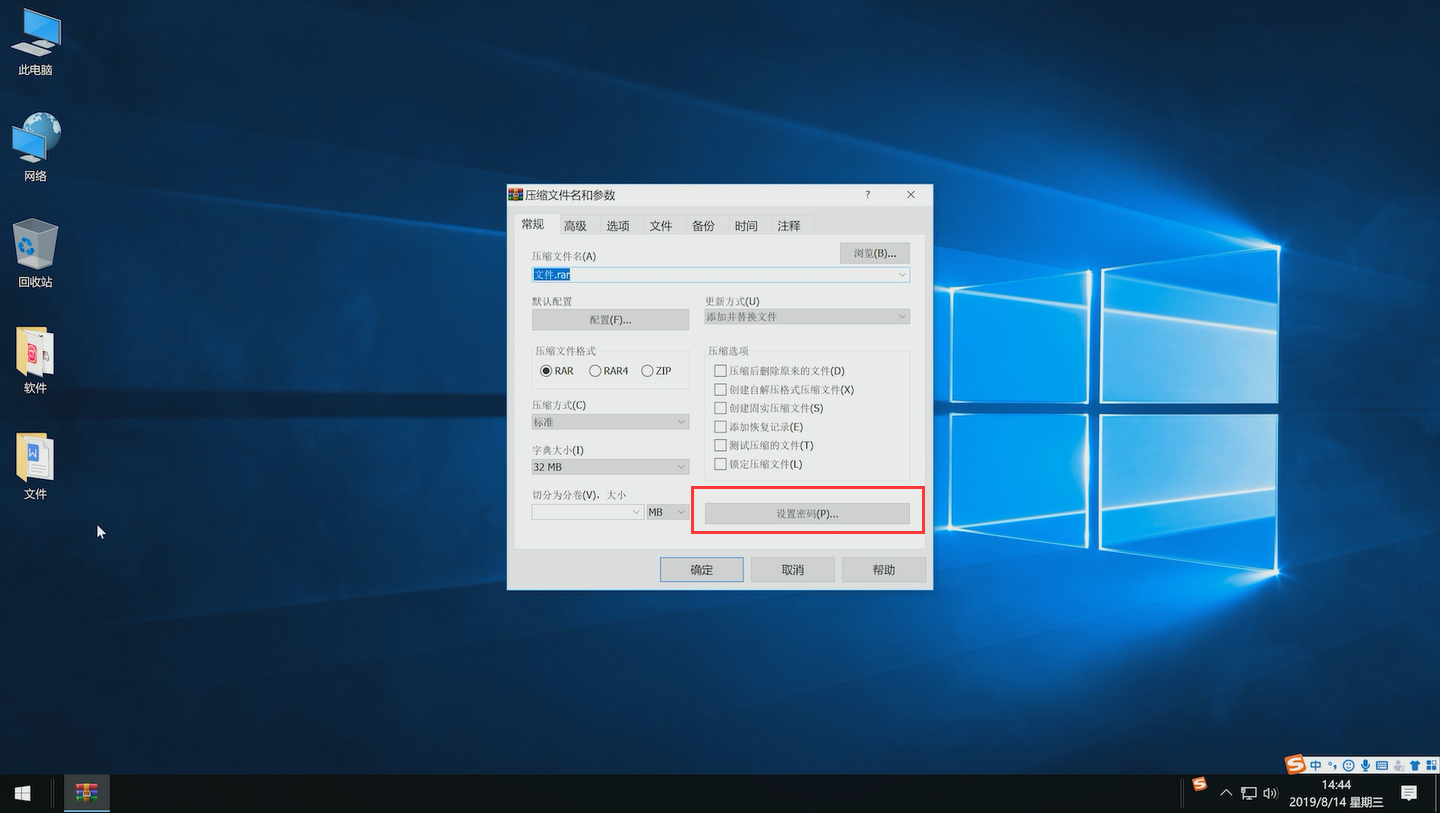
Task: Open the 字典大小 dropdown showing 32 MB
Action: click(610, 467)
